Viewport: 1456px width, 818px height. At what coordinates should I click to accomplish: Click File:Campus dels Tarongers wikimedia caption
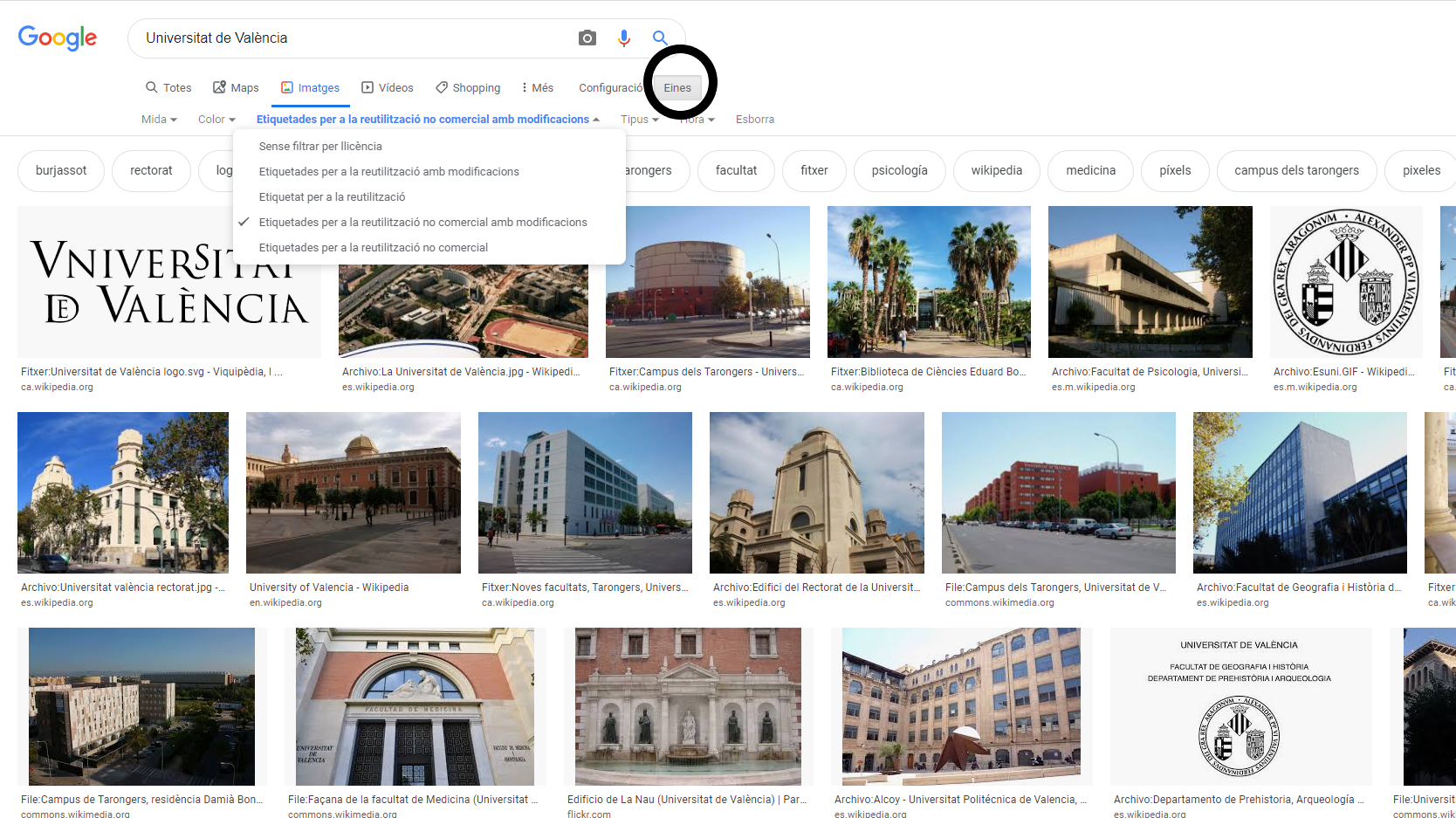[x=1055, y=588]
